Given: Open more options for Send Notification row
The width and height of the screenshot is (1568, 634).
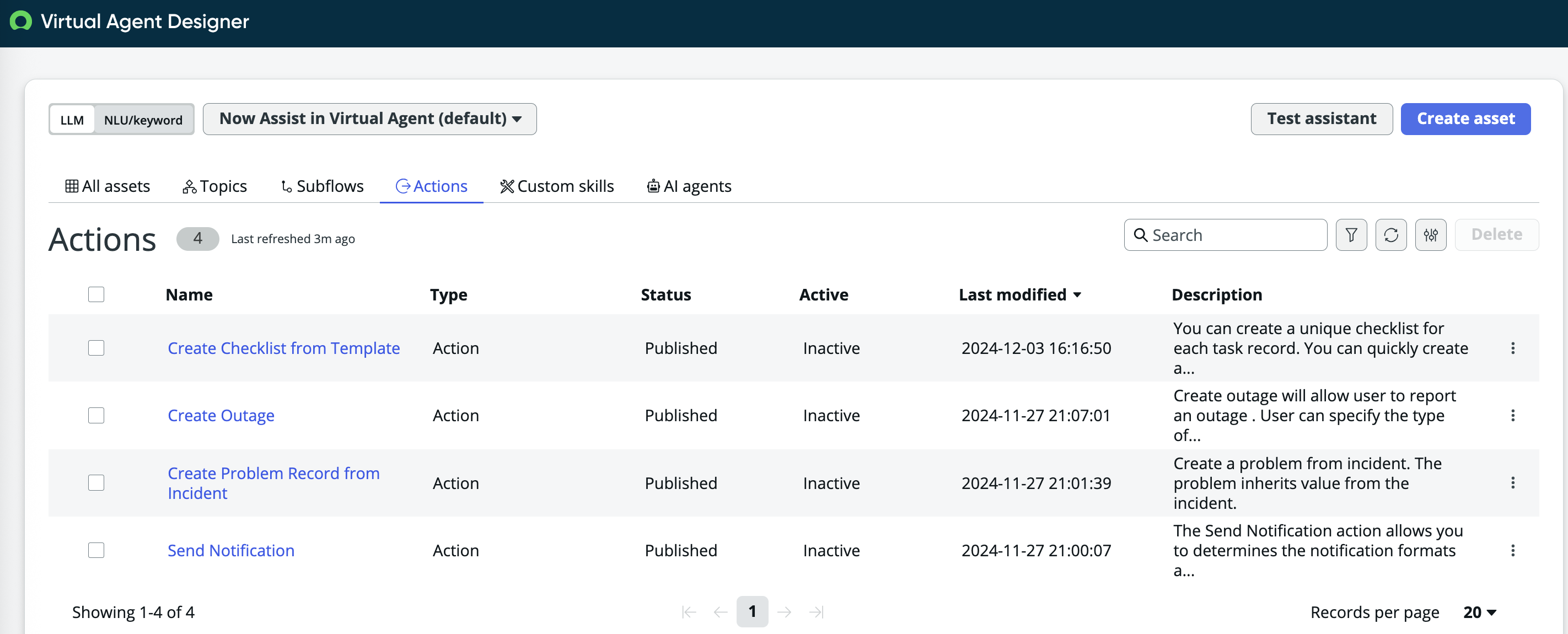Looking at the screenshot, I should pyautogui.click(x=1513, y=551).
